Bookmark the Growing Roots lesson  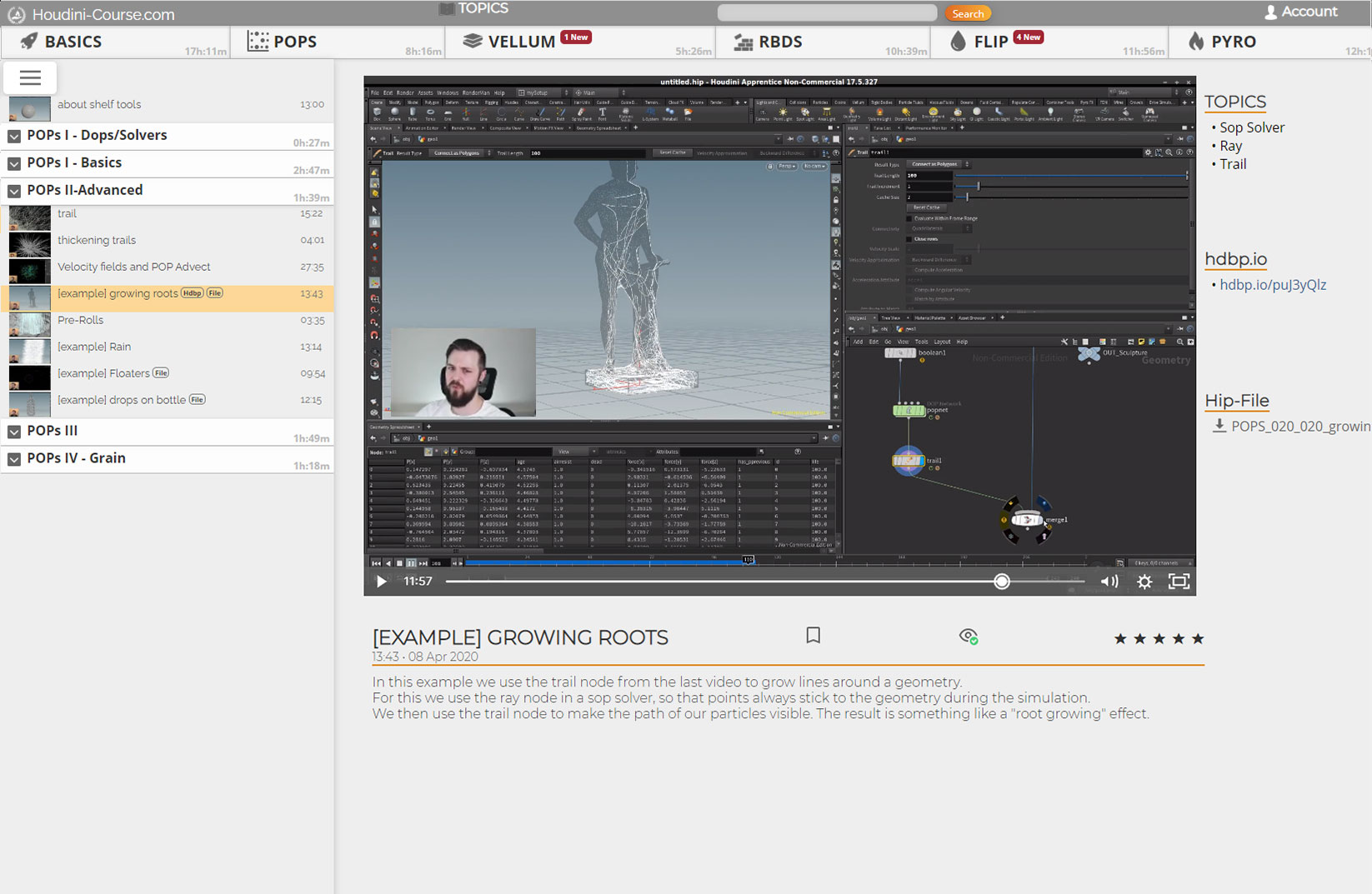tap(813, 636)
